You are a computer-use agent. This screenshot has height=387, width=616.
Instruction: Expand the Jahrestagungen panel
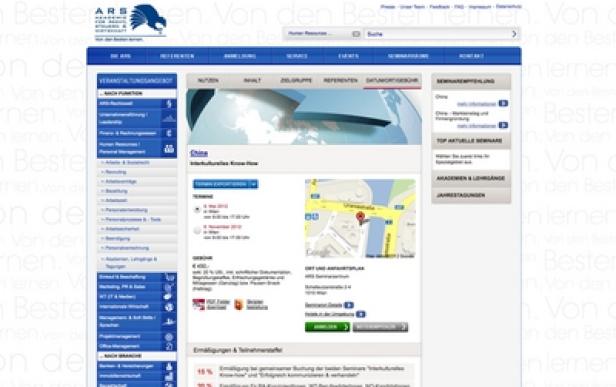(x=471, y=195)
